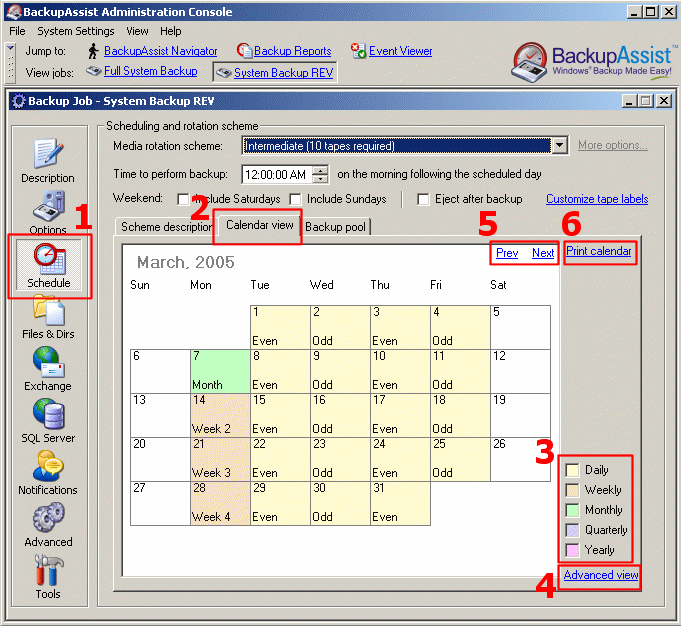The image size is (681, 626).
Task: Click Customize tape labels link
Action: pos(597,199)
